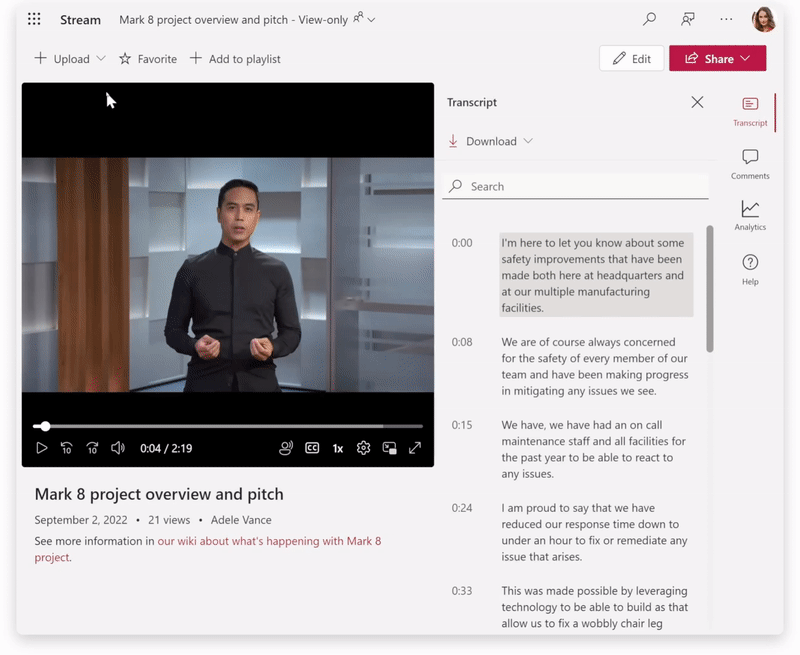Jump to transcript line at 0:00

click(596, 275)
